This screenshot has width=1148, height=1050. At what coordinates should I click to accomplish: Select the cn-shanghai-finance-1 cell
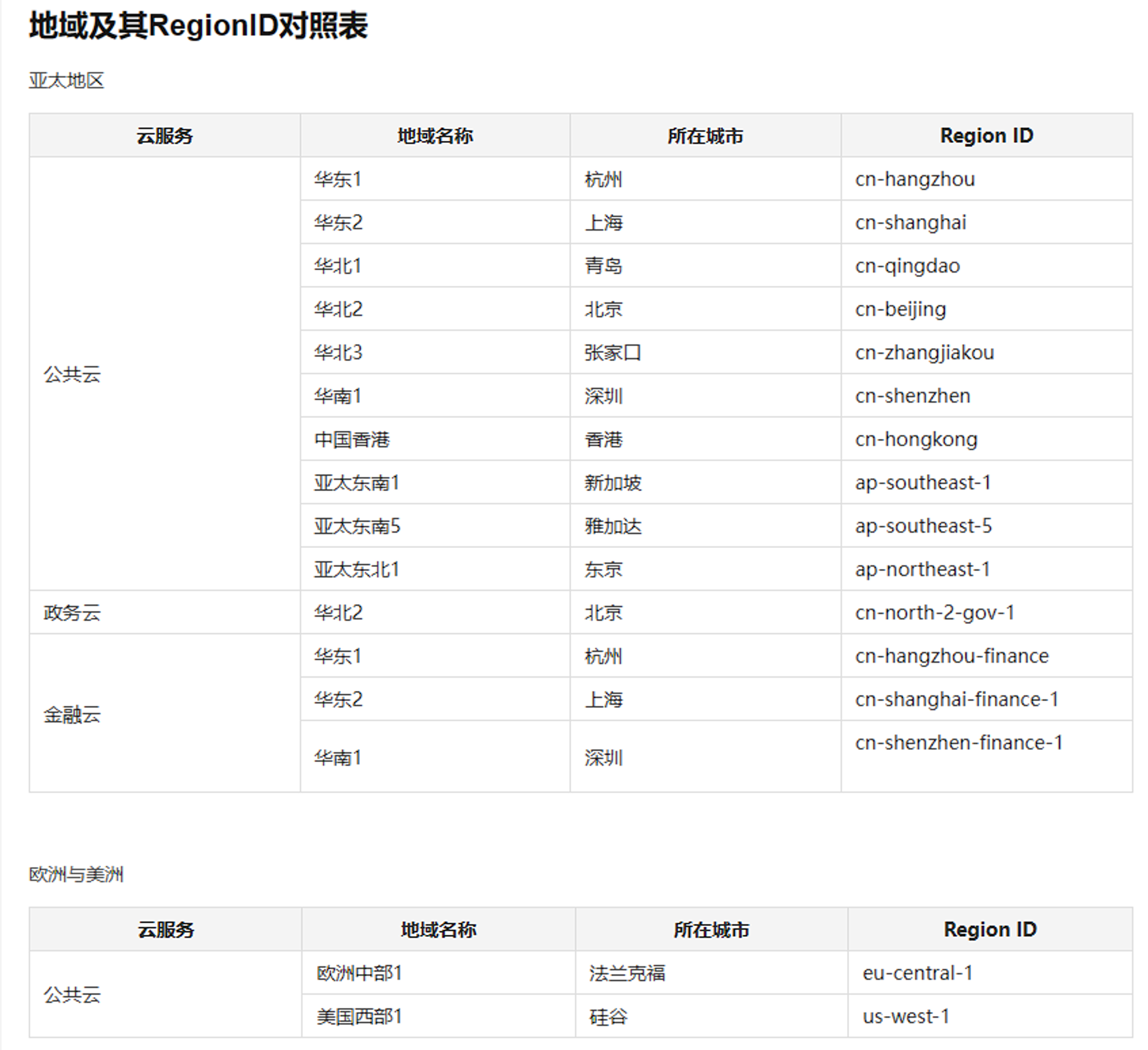pos(987,699)
